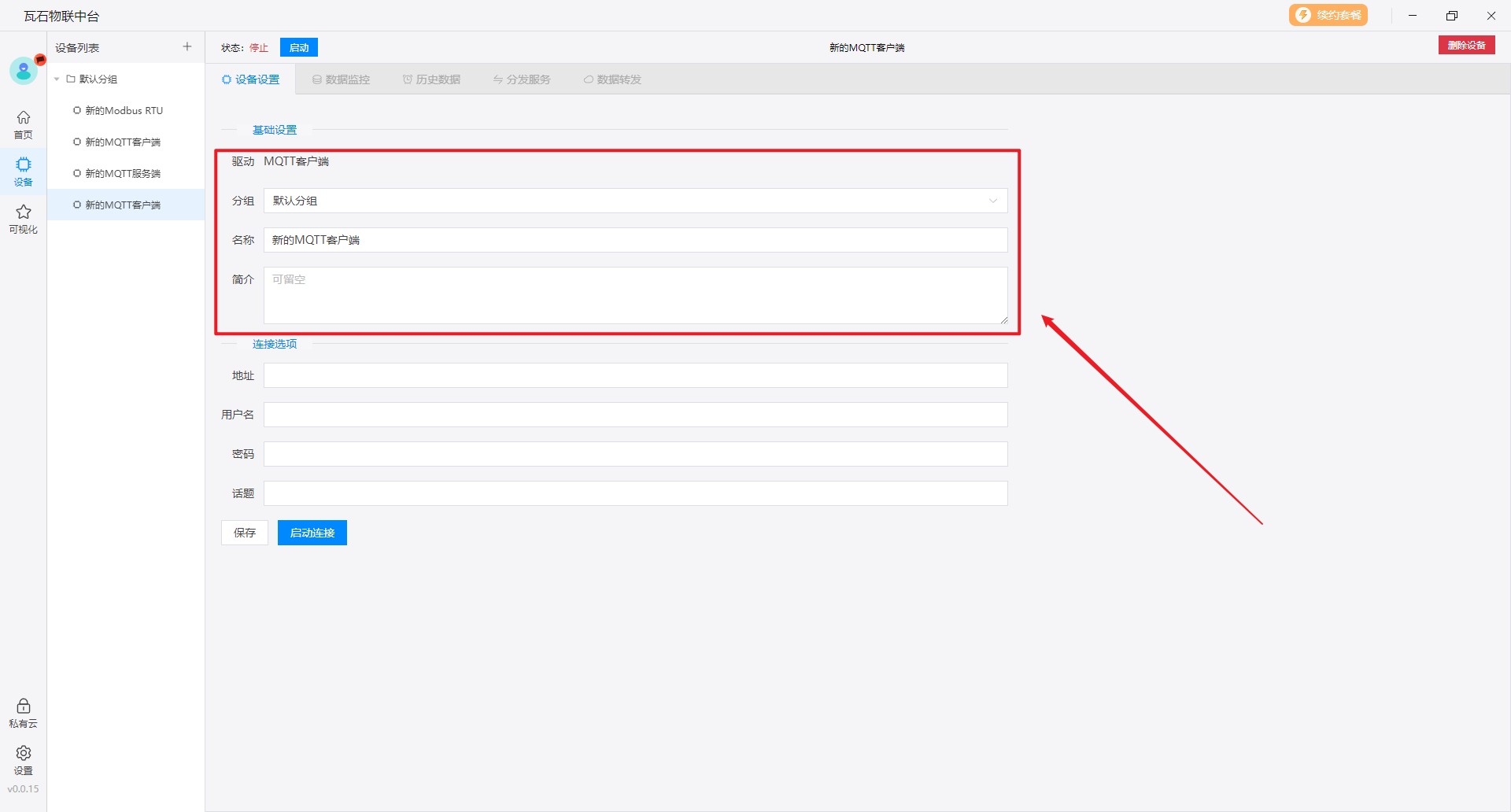The height and width of the screenshot is (812, 1511).
Task: Open the 首页 home icon in sidebar
Action: point(24,124)
